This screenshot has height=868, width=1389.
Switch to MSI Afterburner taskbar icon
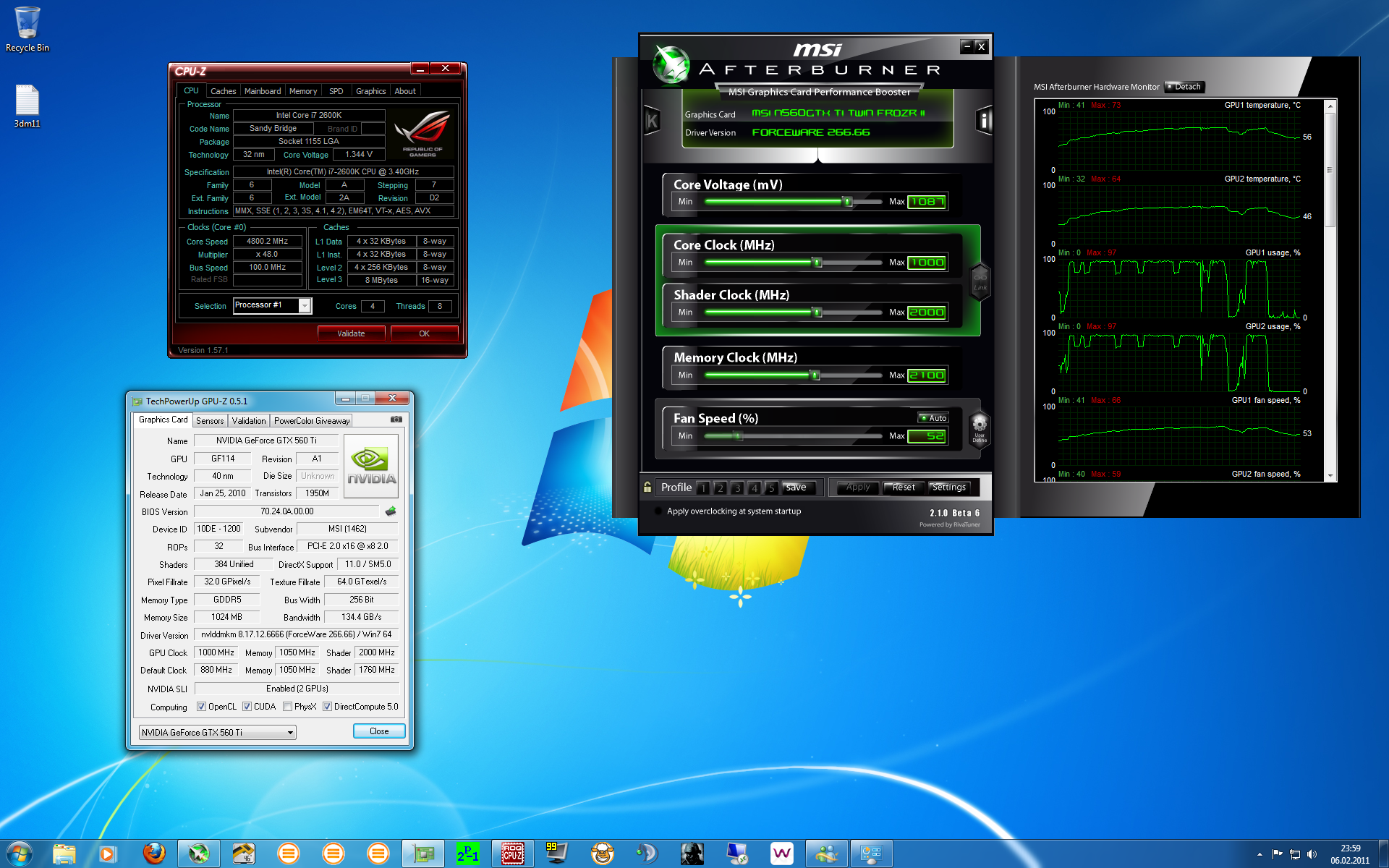tap(199, 854)
